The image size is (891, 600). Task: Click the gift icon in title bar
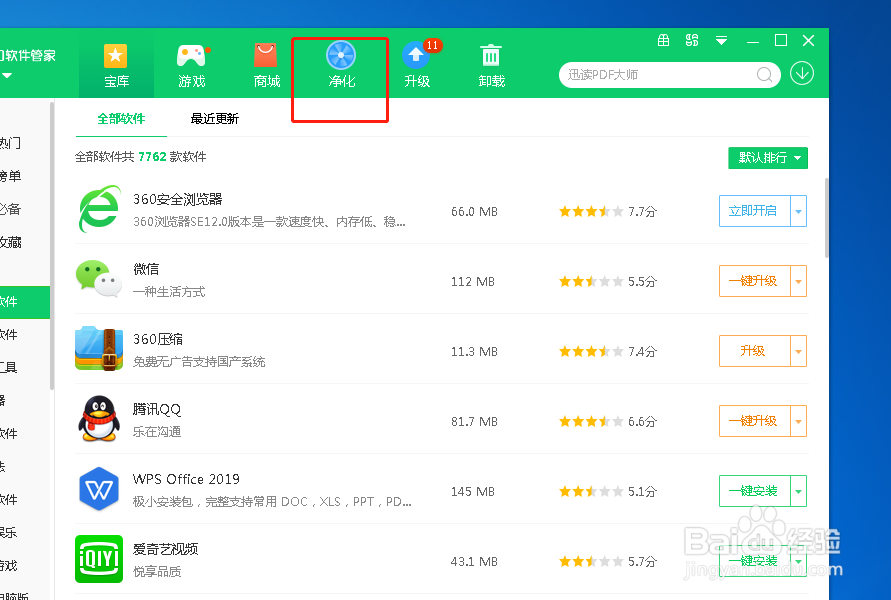pyautogui.click(x=663, y=40)
